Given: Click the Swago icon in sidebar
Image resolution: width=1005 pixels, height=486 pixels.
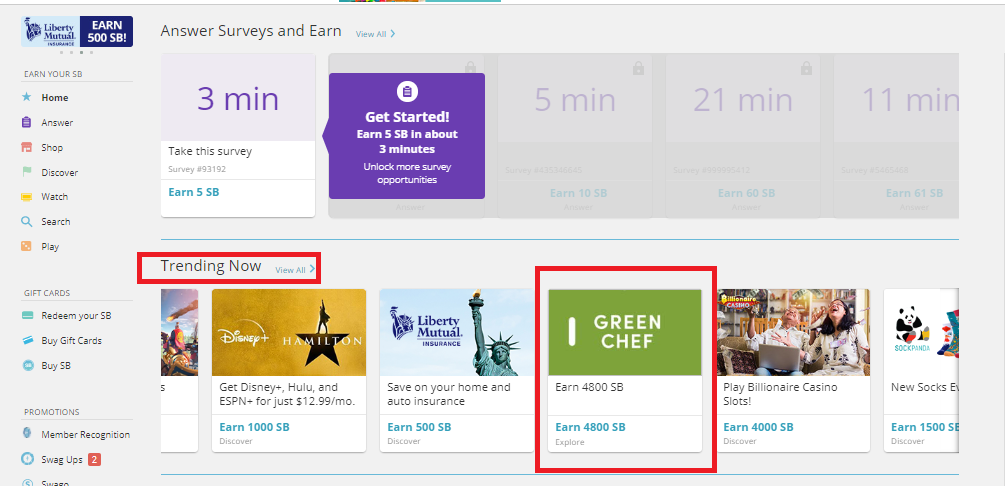Looking at the screenshot, I should click(27, 482).
